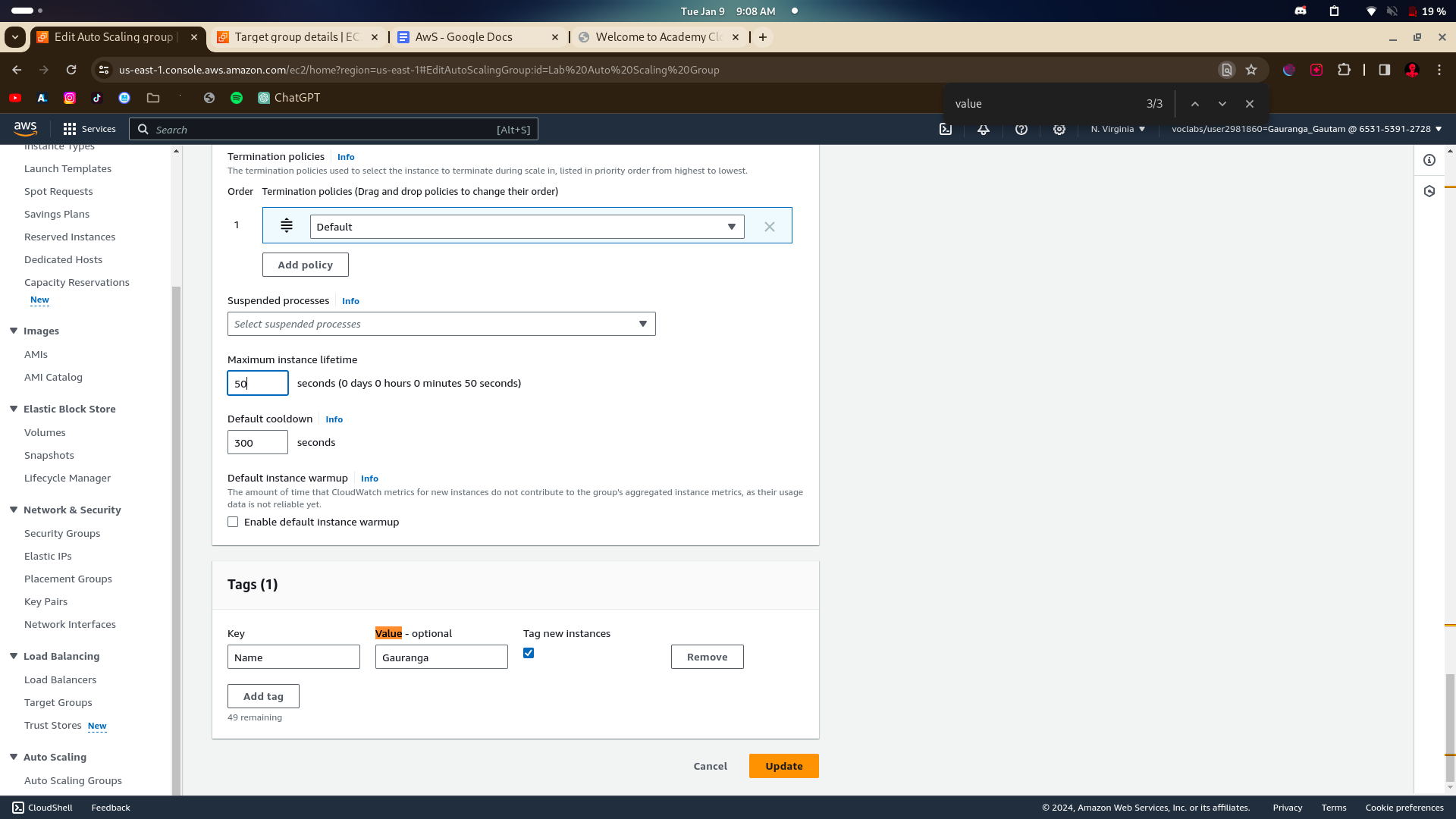This screenshot has width=1456, height=819.
Task: Open the Default termination policy dropdown
Action: pos(527,227)
